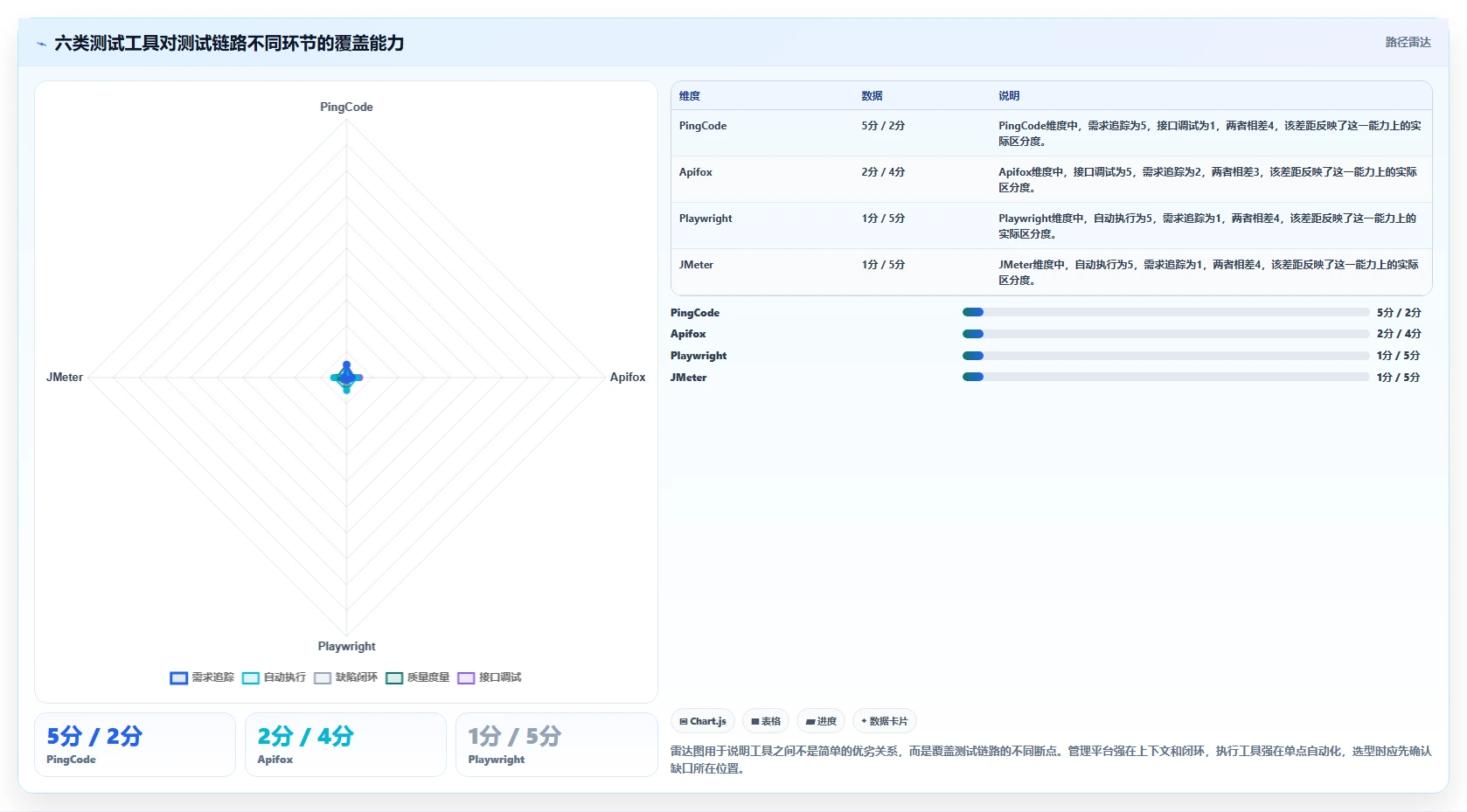Click the 2分 / 4分 table data cell
The height and width of the screenshot is (812, 1467).
(883, 172)
